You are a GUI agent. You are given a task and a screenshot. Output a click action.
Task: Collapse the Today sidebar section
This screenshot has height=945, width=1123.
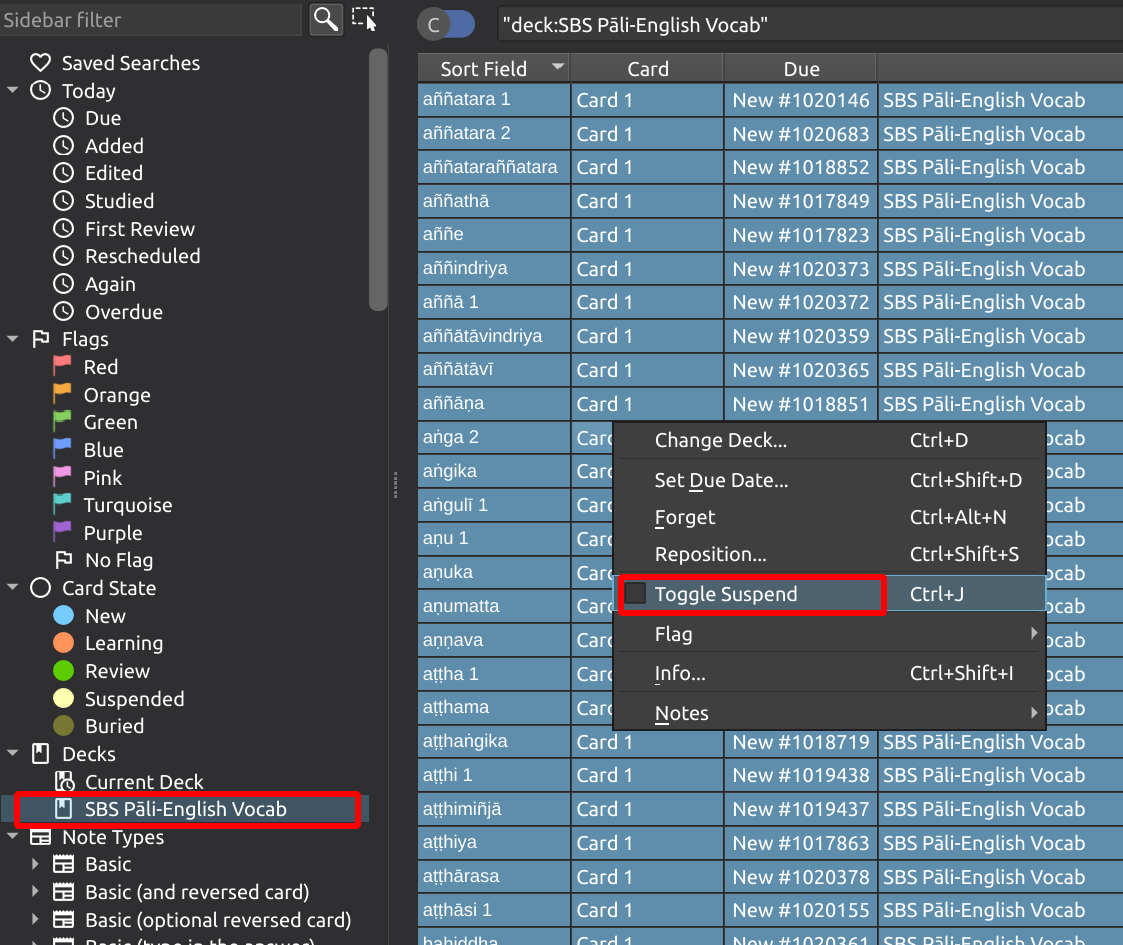(12, 91)
